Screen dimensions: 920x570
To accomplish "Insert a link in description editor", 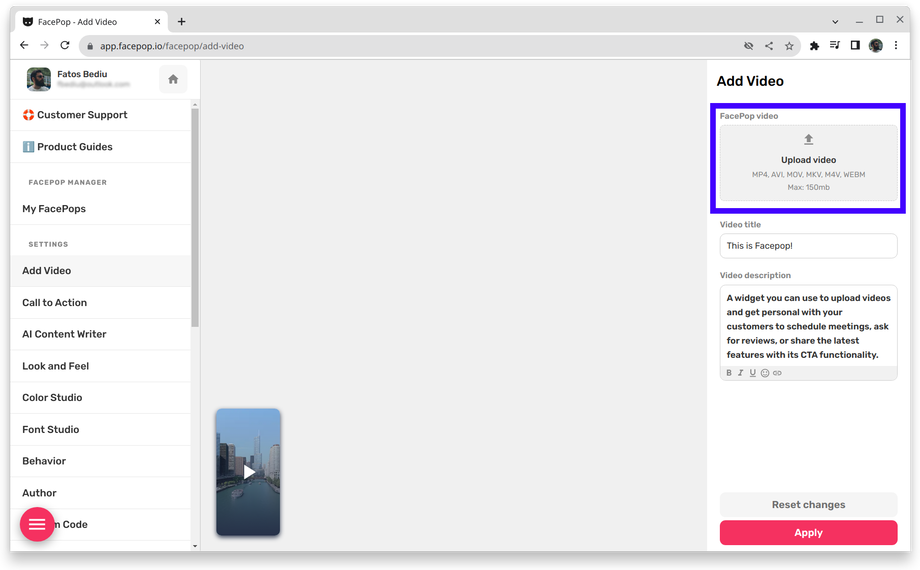I will (777, 373).
